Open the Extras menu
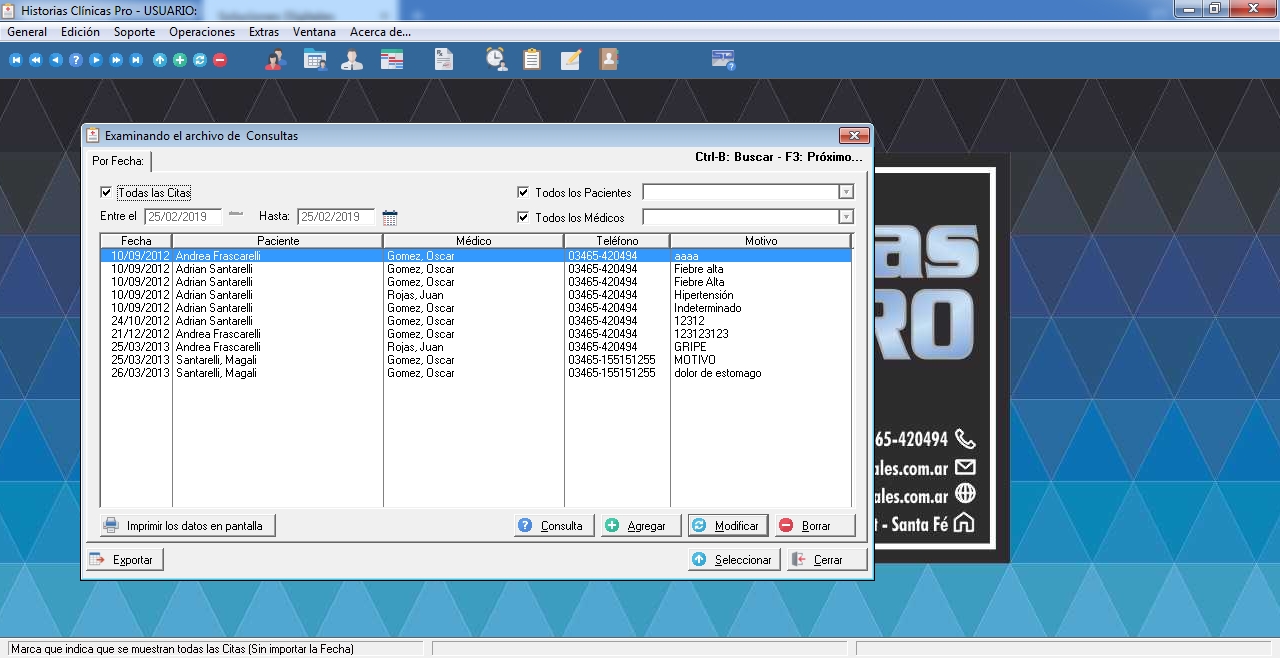The width and height of the screenshot is (1280, 658). pyautogui.click(x=264, y=32)
